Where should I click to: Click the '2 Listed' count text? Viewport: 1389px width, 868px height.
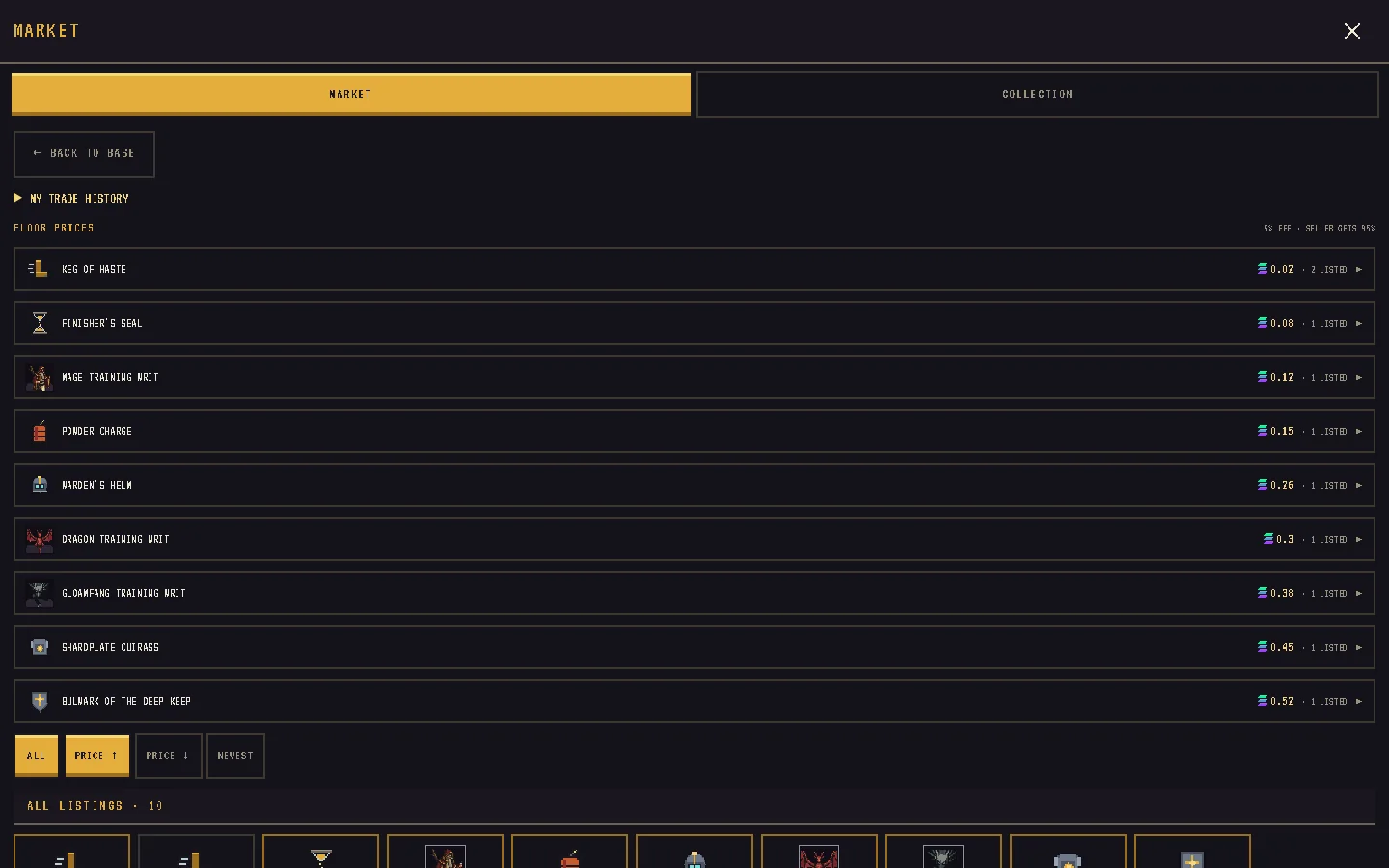point(1329,269)
